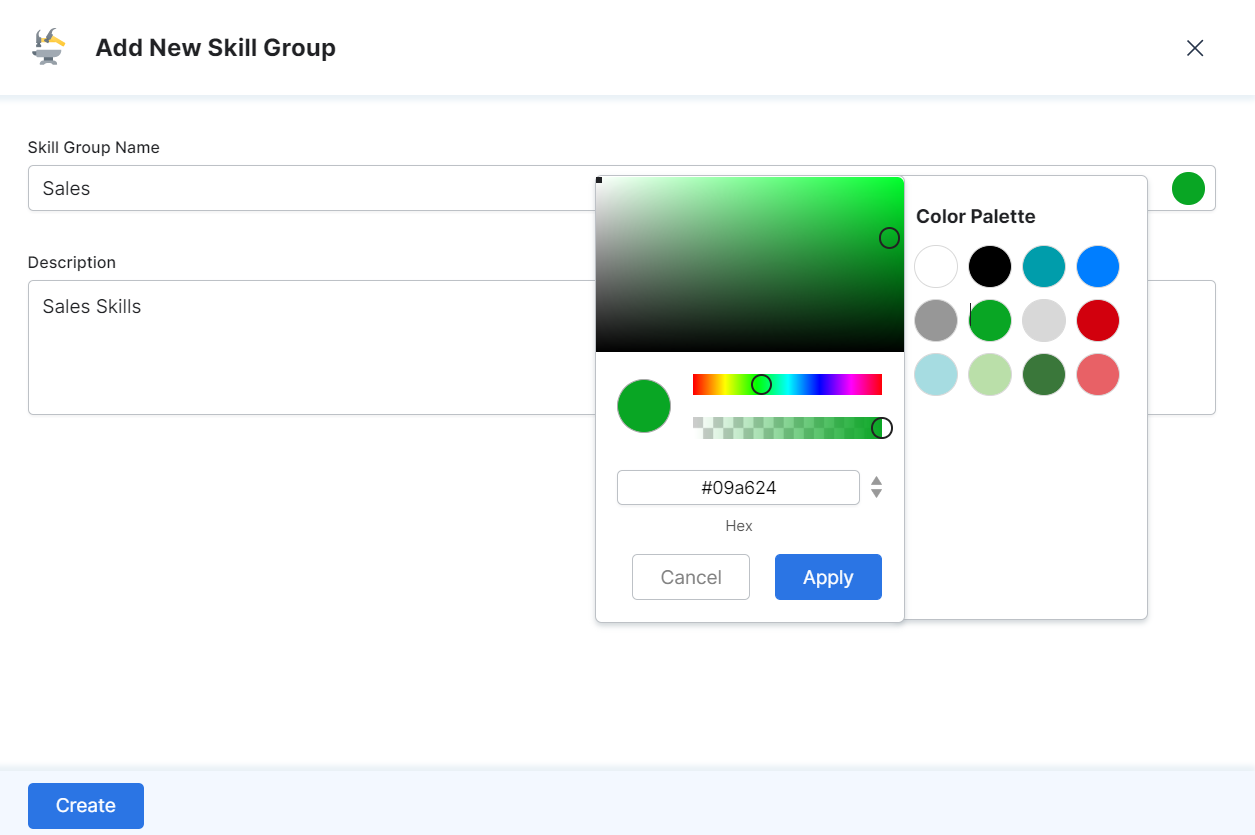
Task: Select the light blue swatch in Color Palette
Action: point(936,374)
